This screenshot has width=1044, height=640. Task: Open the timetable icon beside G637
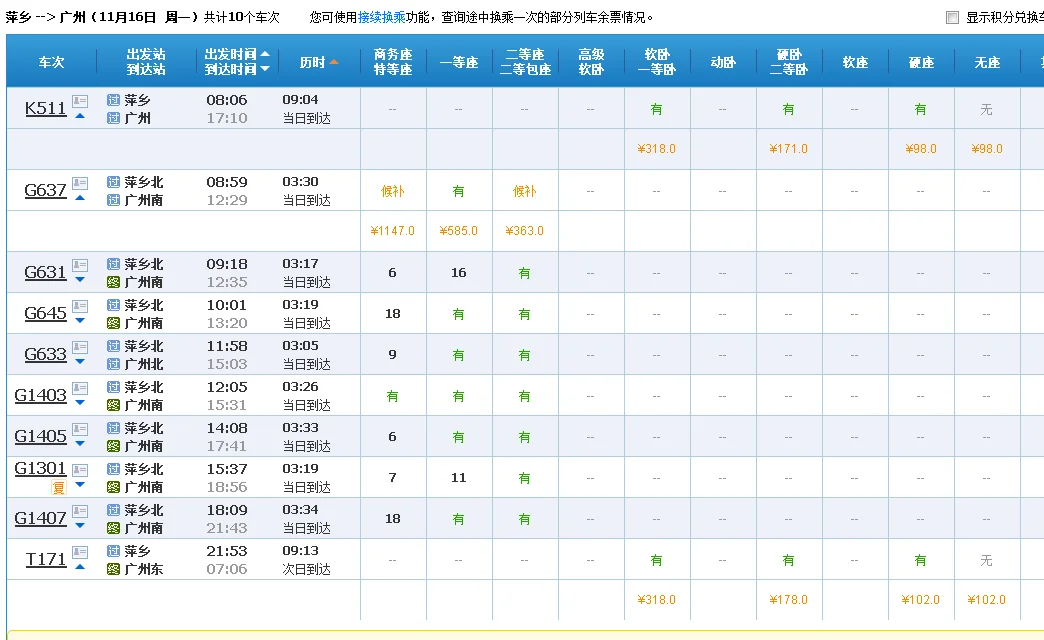(x=80, y=183)
